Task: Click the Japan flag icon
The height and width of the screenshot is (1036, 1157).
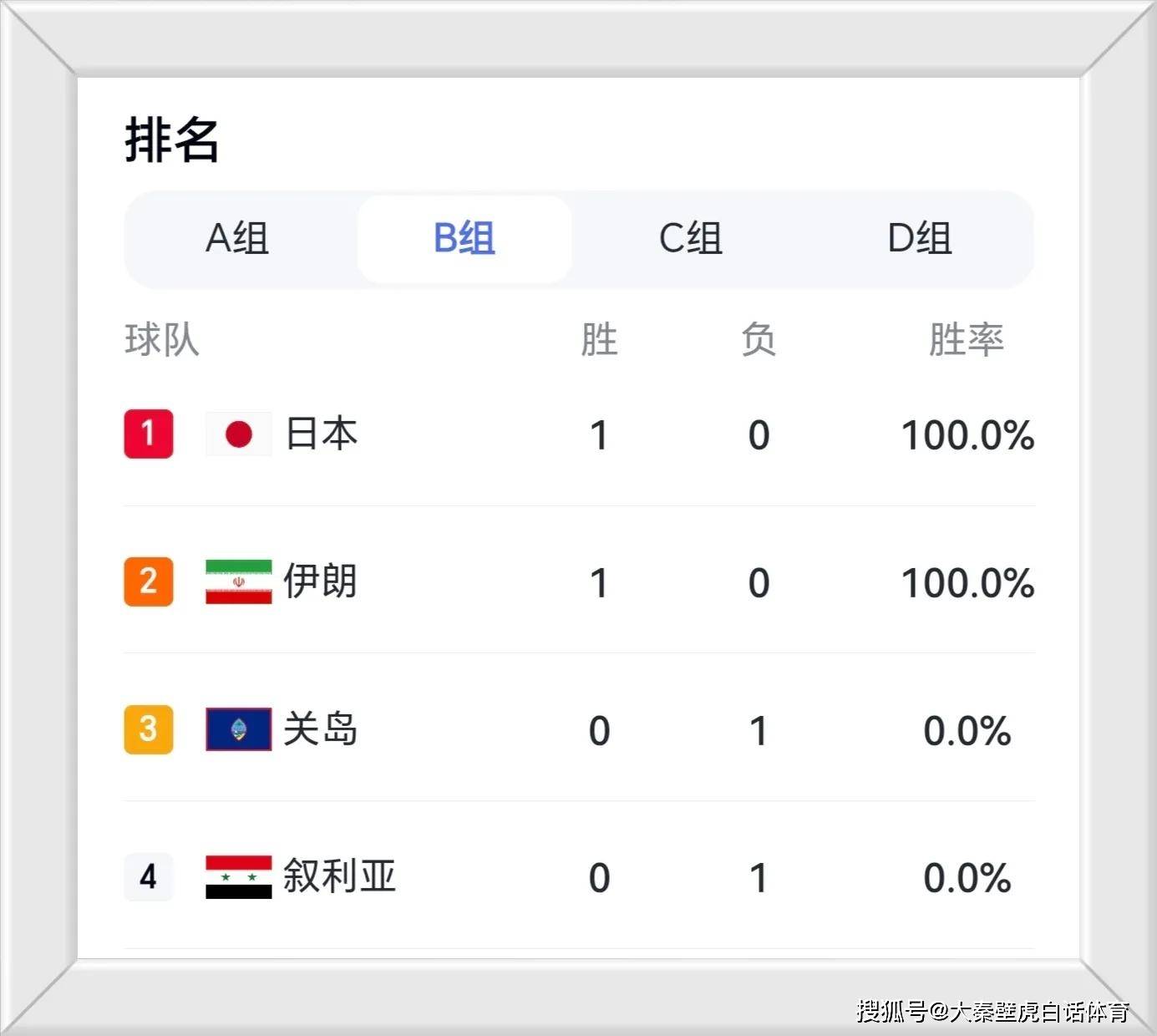Action: (x=239, y=434)
